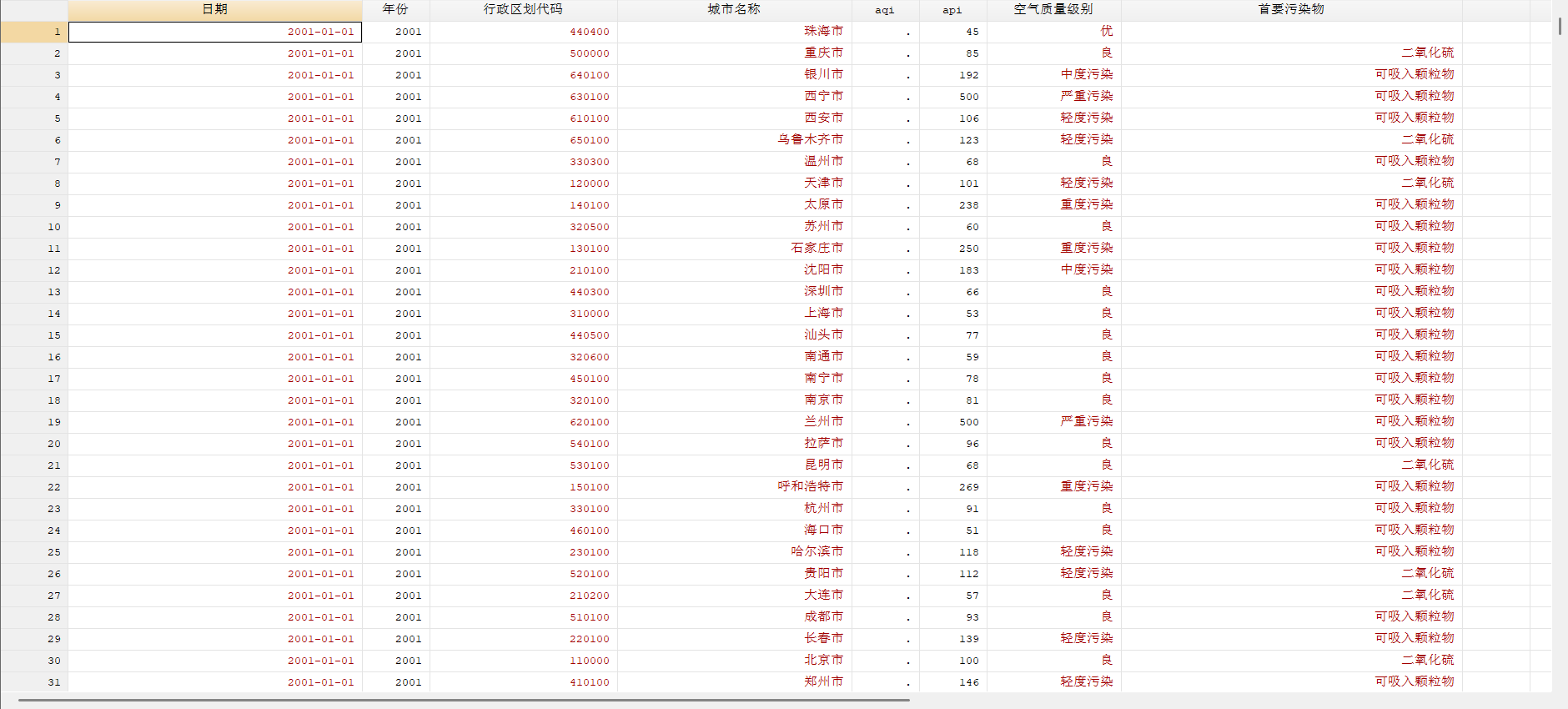1568x709 pixels.
Task: Select city cell 南宁市
Action: (734, 379)
